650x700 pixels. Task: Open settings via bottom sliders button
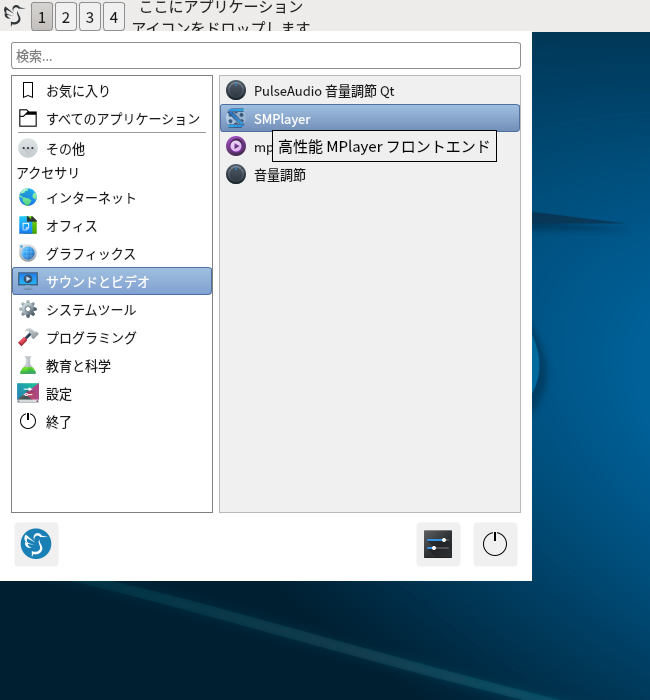pyautogui.click(x=438, y=544)
